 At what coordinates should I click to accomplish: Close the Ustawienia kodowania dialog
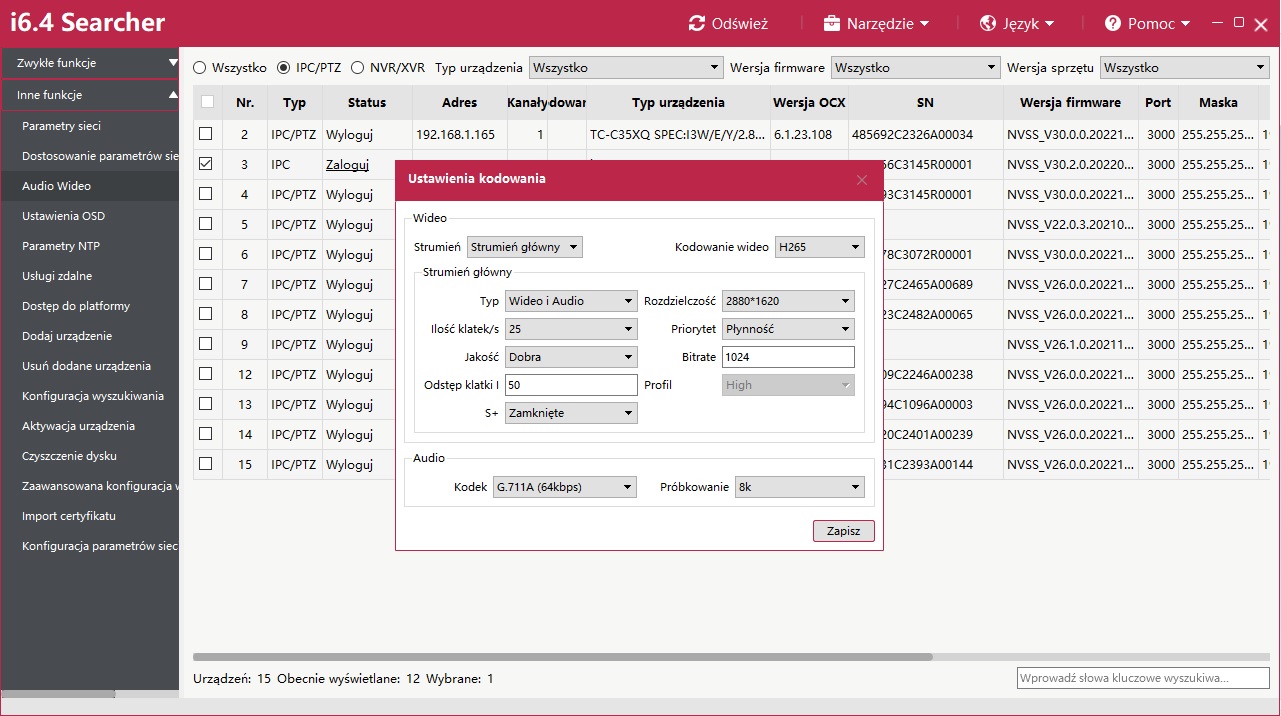click(x=862, y=180)
